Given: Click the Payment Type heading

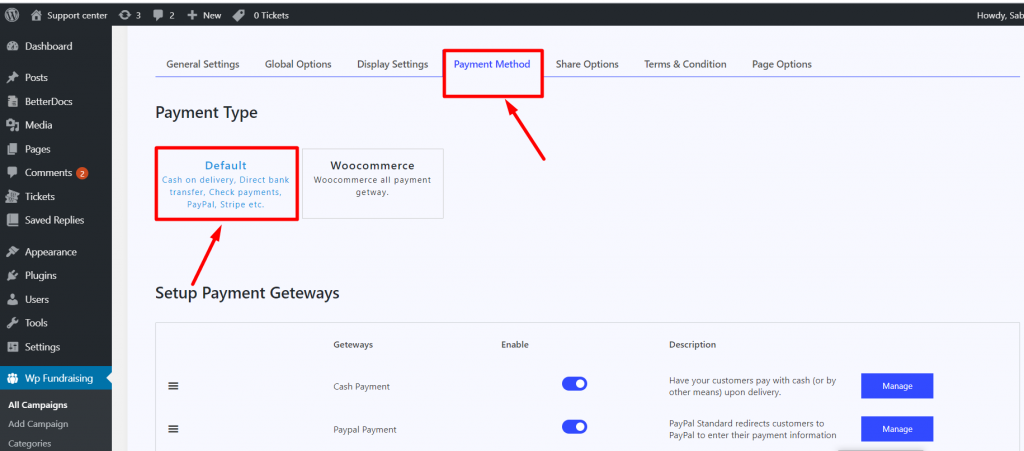Looking at the screenshot, I should (x=206, y=113).
